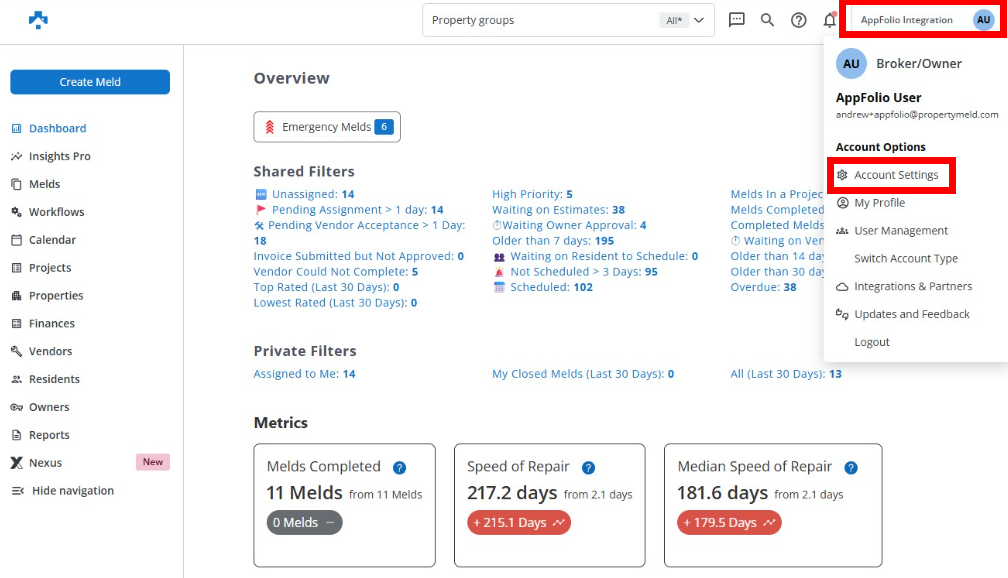Select Account Settings from menu

(x=895, y=175)
